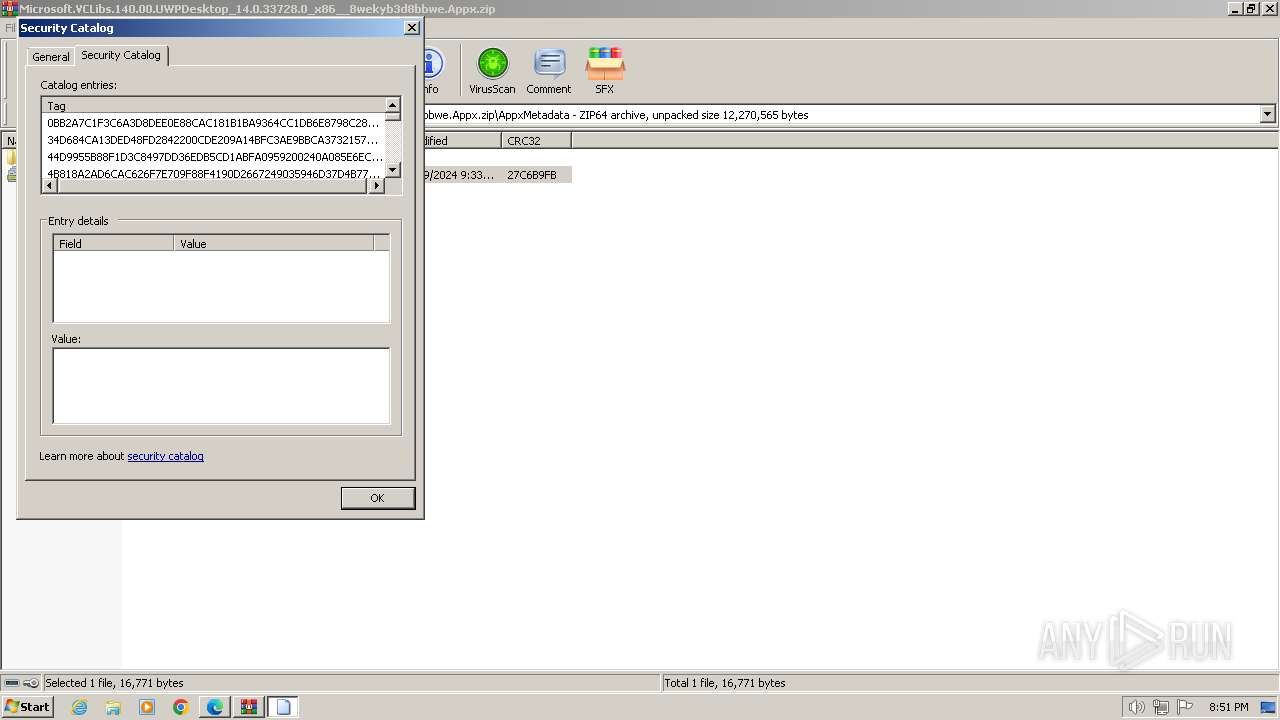Restore the WinRAR window using restore button
The height and width of the screenshot is (720, 1280).
1251,9
